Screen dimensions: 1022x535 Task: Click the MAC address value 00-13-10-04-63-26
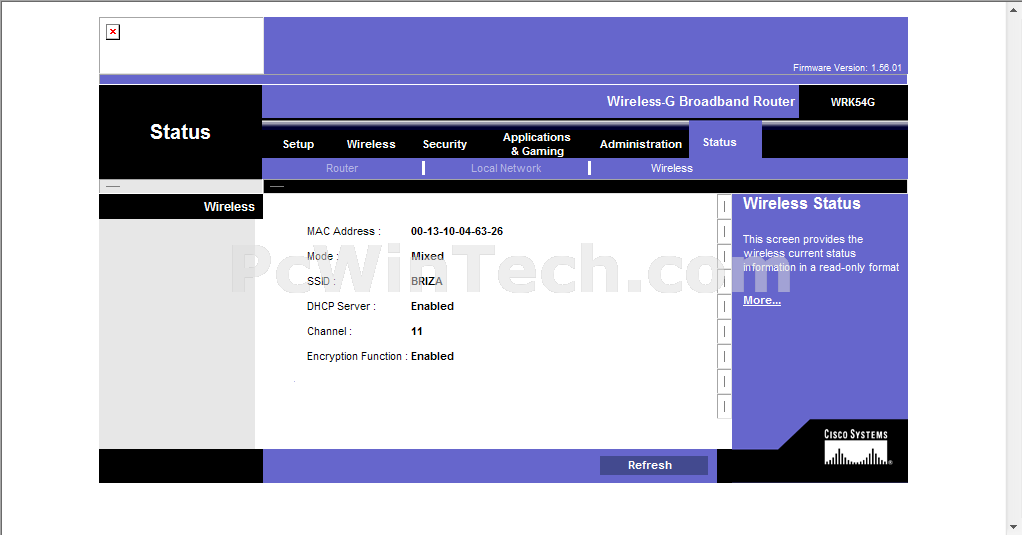[457, 231]
